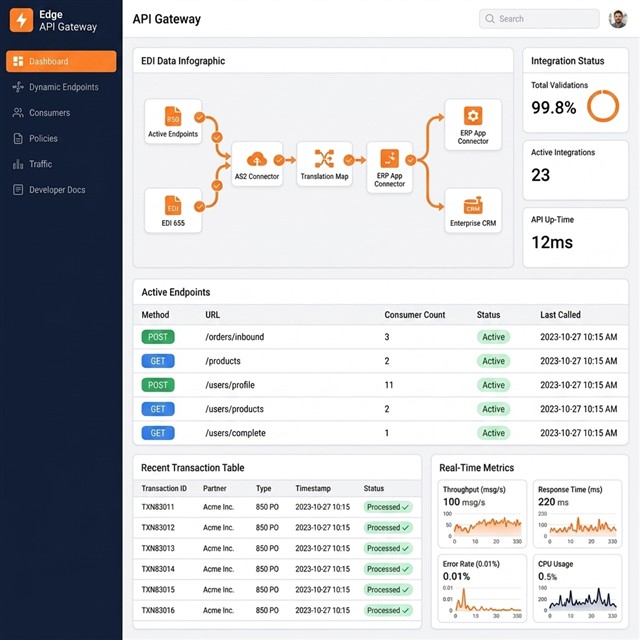
Task: Click the Consumer Count column header
Action: click(415, 315)
